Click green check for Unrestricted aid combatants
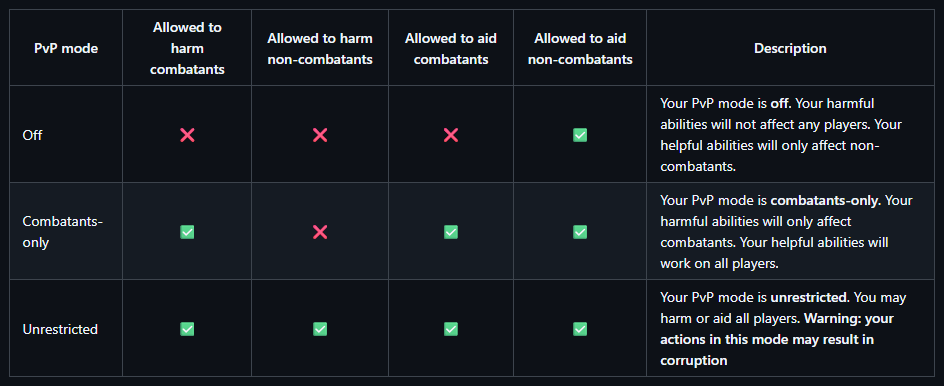944x386 pixels. (451, 329)
